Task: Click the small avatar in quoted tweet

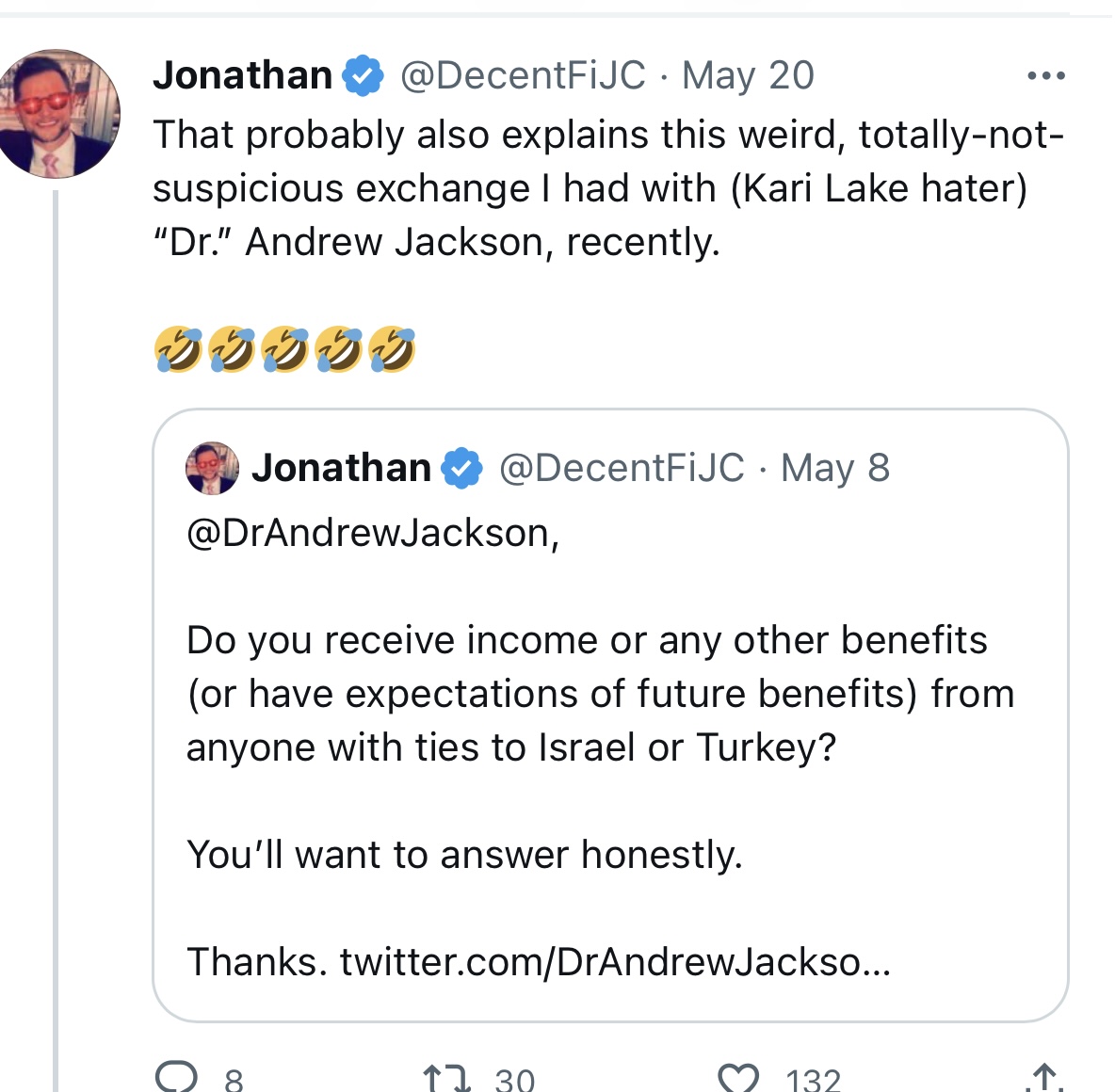Action: 213,468
